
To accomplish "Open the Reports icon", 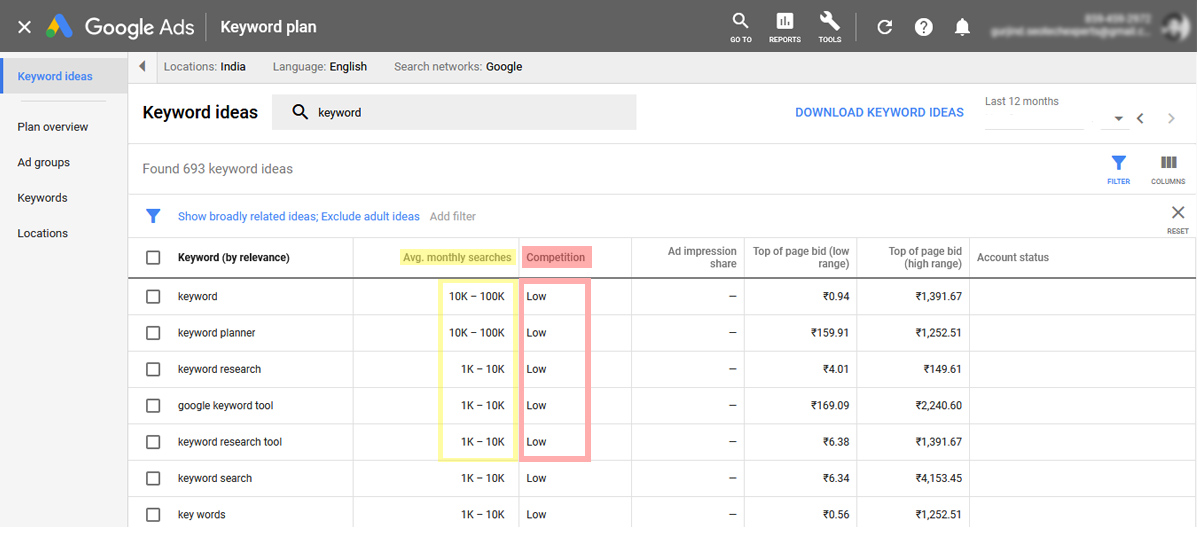I will (785, 27).
